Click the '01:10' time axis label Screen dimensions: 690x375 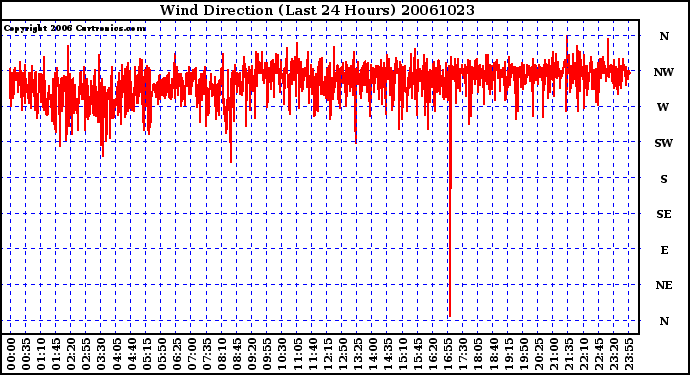pyautogui.click(x=41, y=354)
